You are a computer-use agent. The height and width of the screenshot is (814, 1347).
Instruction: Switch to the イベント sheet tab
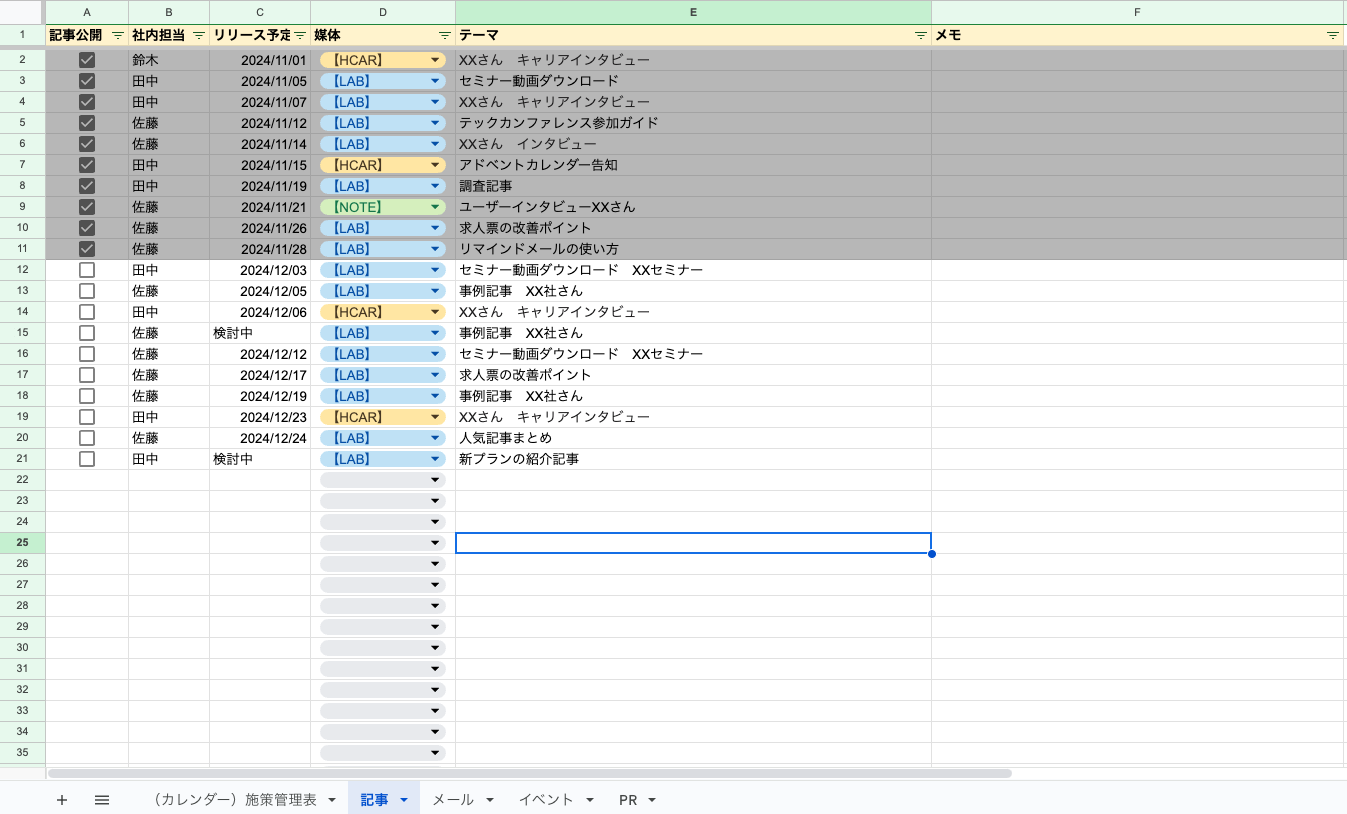[545, 799]
